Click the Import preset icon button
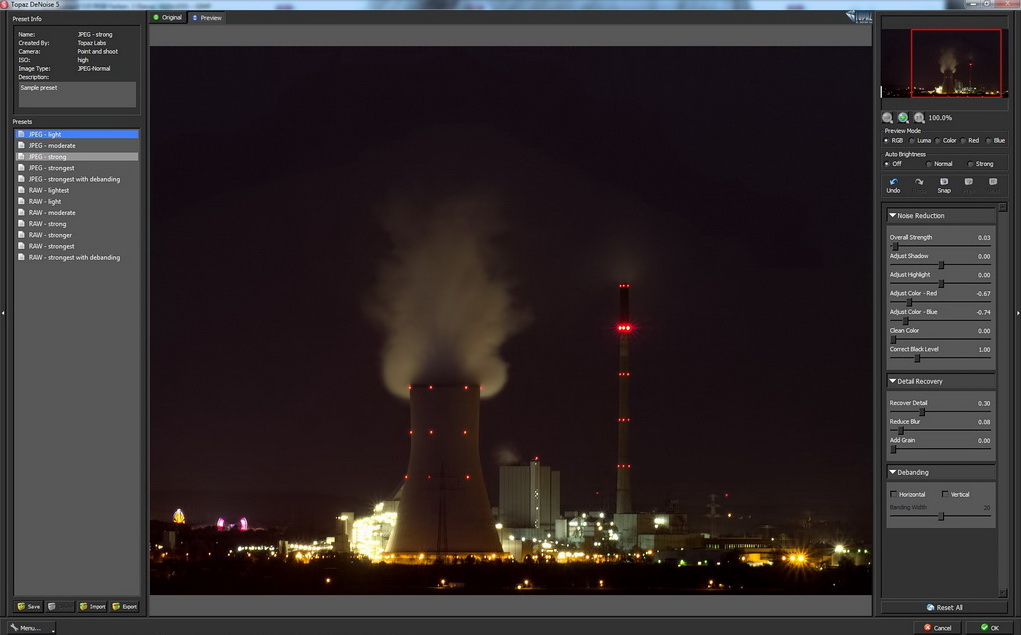This screenshot has width=1021, height=635. tap(92, 606)
